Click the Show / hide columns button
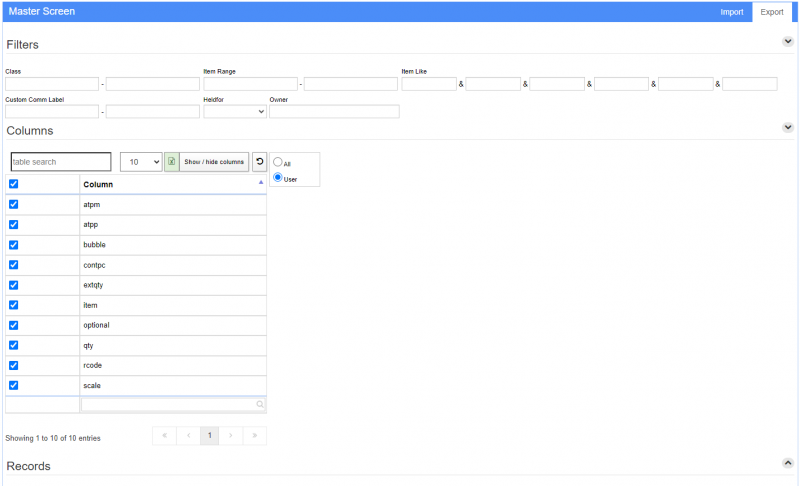Screen dimensions: 800x486 click(x=214, y=161)
